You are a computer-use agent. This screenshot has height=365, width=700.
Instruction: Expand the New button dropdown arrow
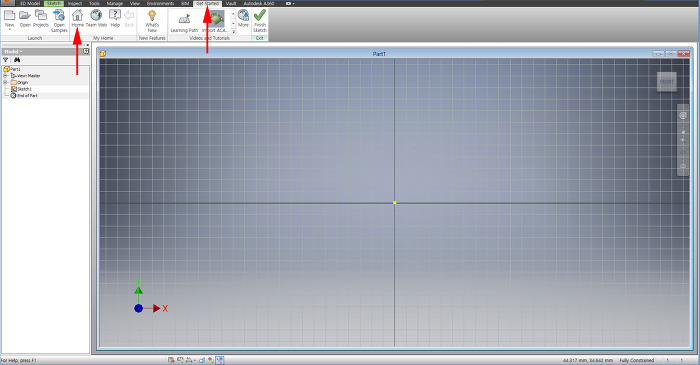click(9, 29)
